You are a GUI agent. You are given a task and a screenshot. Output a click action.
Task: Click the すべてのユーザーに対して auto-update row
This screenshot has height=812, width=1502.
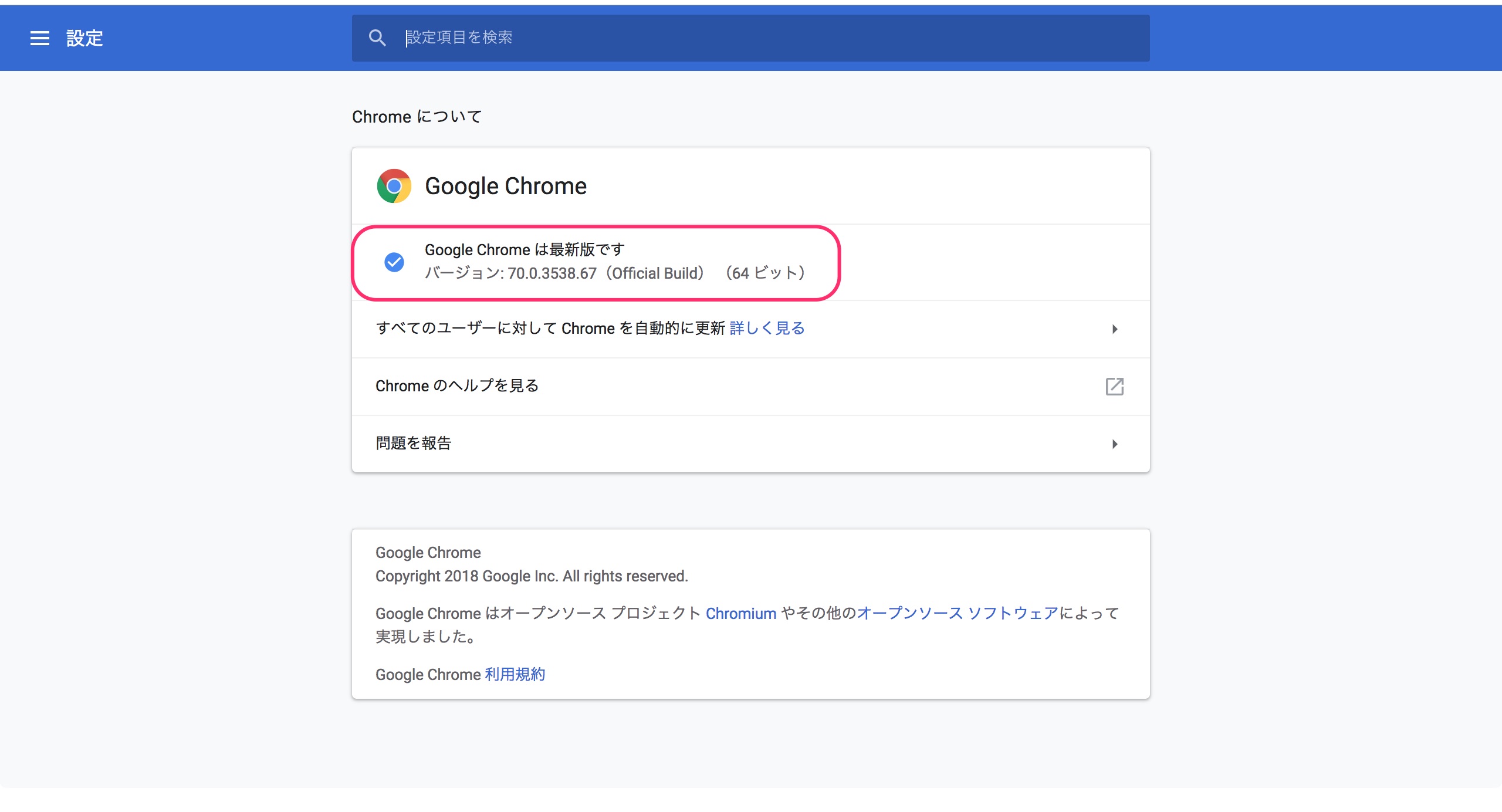click(751, 329)
